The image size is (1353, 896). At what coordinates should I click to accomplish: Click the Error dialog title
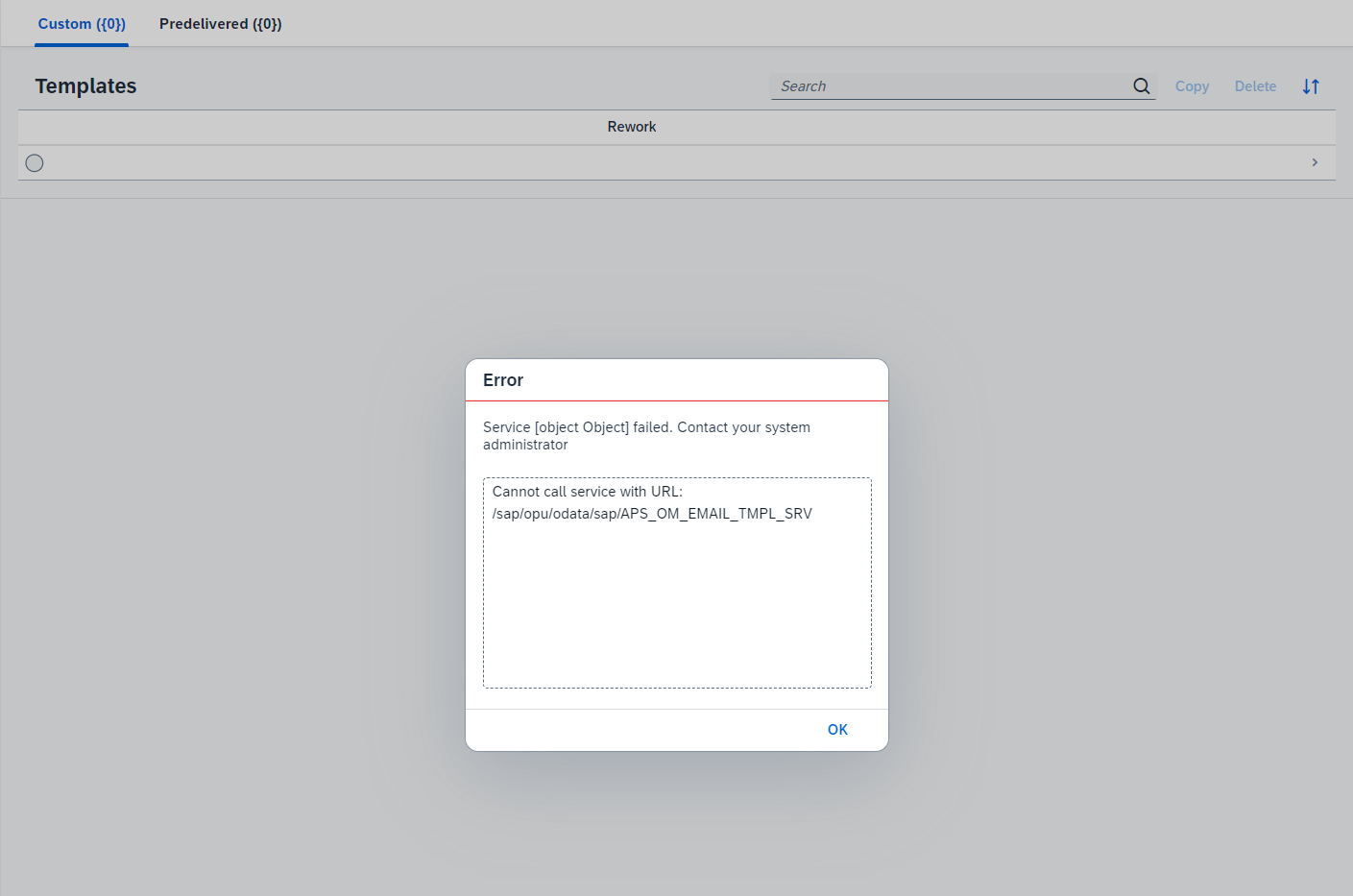pyautogui.click(x=503, y=380)
